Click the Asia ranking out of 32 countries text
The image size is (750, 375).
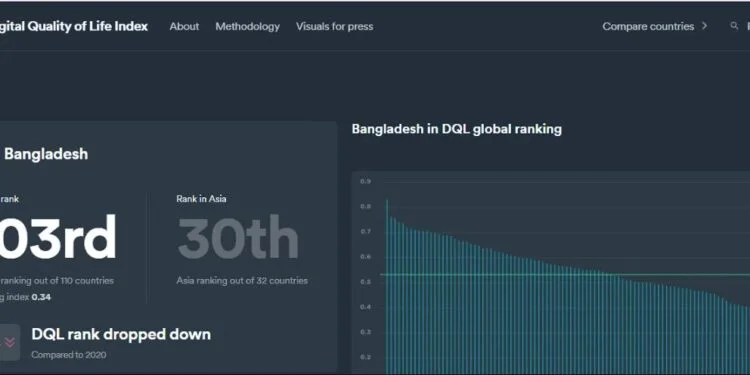tap(242, 281)
